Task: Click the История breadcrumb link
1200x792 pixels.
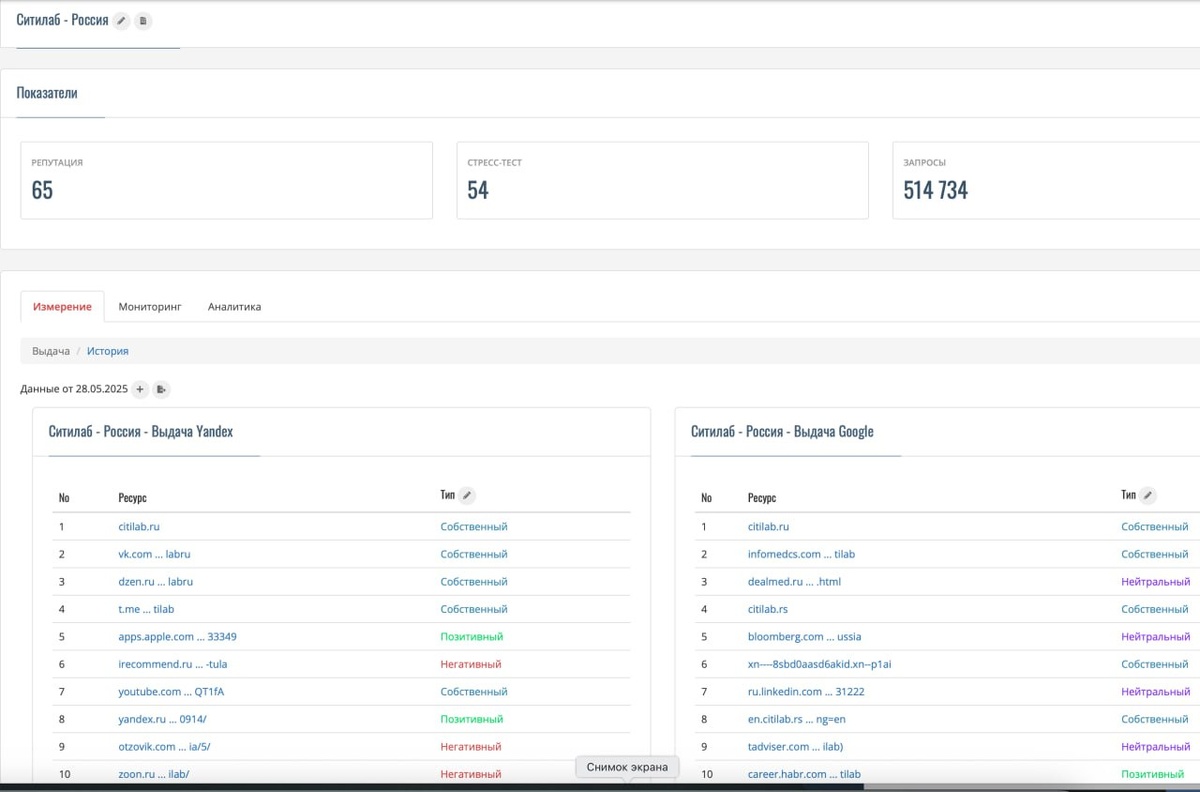Action: pos(107,351)
